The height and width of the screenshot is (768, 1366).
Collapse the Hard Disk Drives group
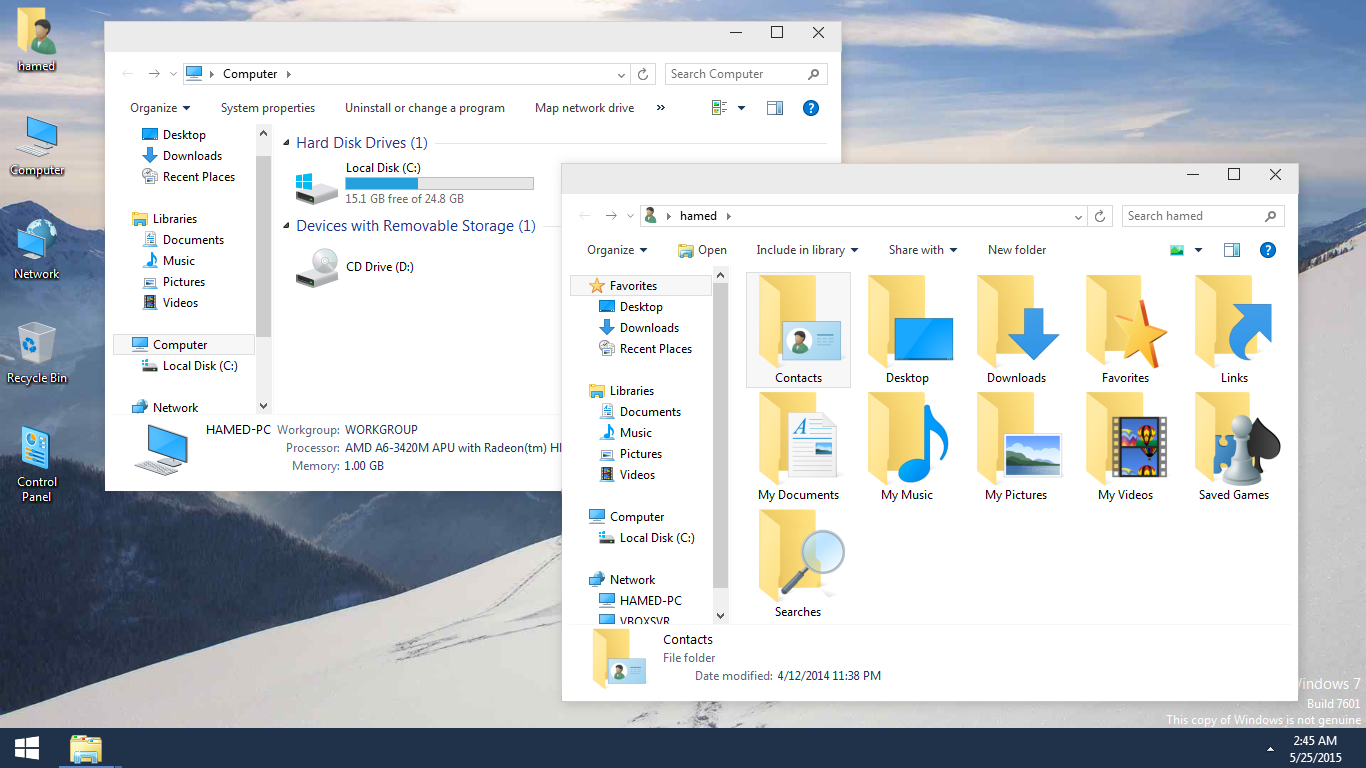(x=287, y=144)
